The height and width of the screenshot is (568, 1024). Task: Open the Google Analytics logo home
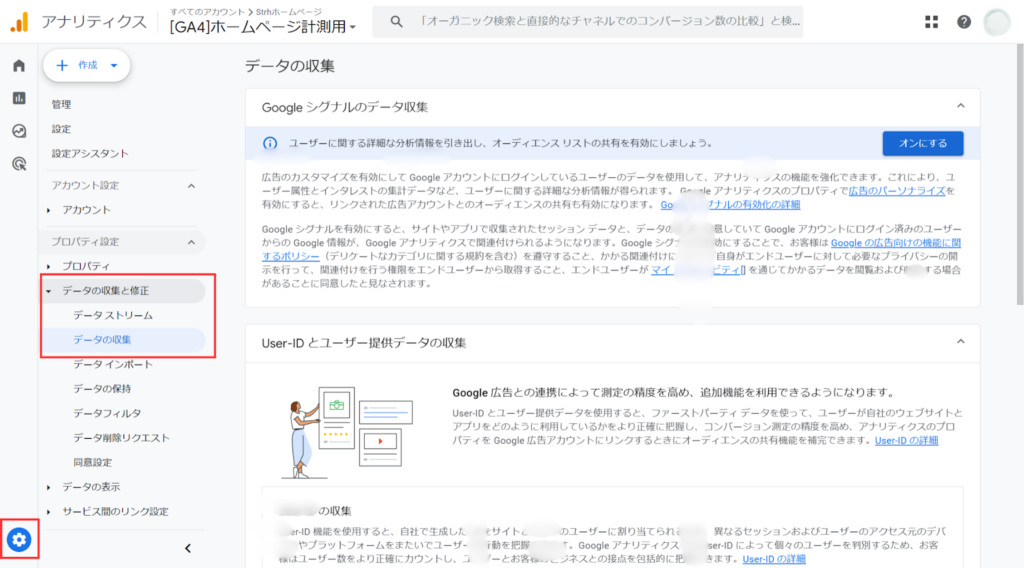(x=20, y=22)
